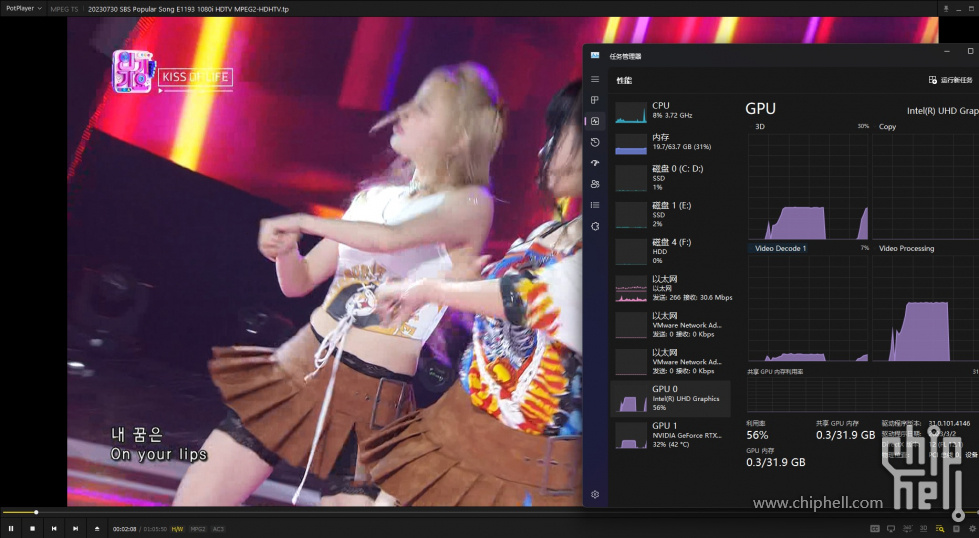The width and height of the screenshot is (979, 538).
Task: Click the 3D engine usage graph
Action: pos(808,186)
